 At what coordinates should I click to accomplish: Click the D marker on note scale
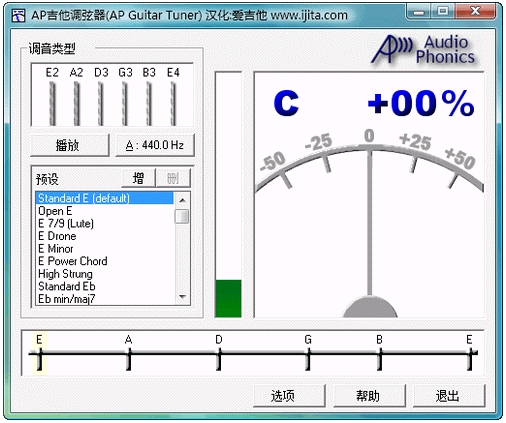[219, 353]
